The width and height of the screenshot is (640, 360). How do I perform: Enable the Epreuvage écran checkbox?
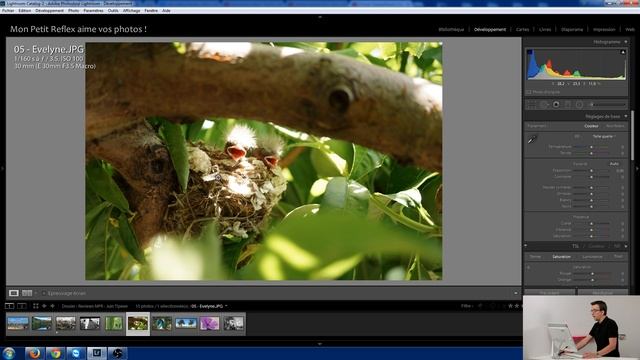click(44, 293)
